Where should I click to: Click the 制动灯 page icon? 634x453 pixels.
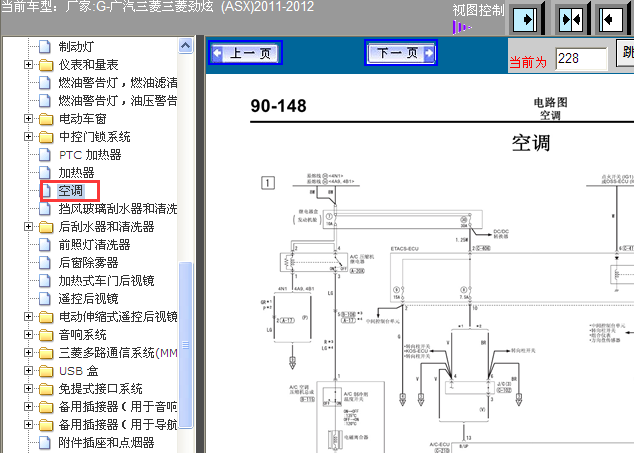coord(45,47)
